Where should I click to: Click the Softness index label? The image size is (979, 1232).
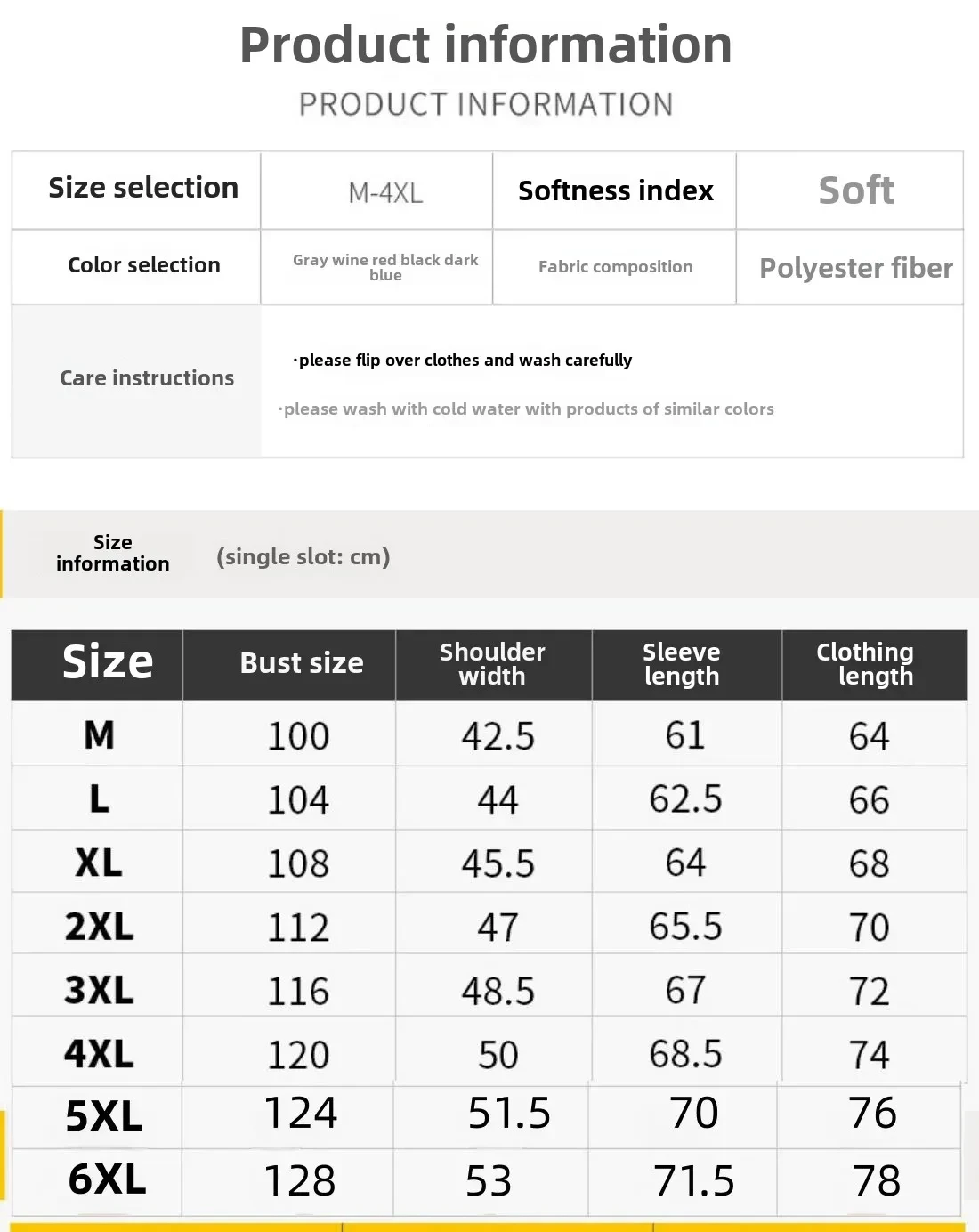point(615,190)
